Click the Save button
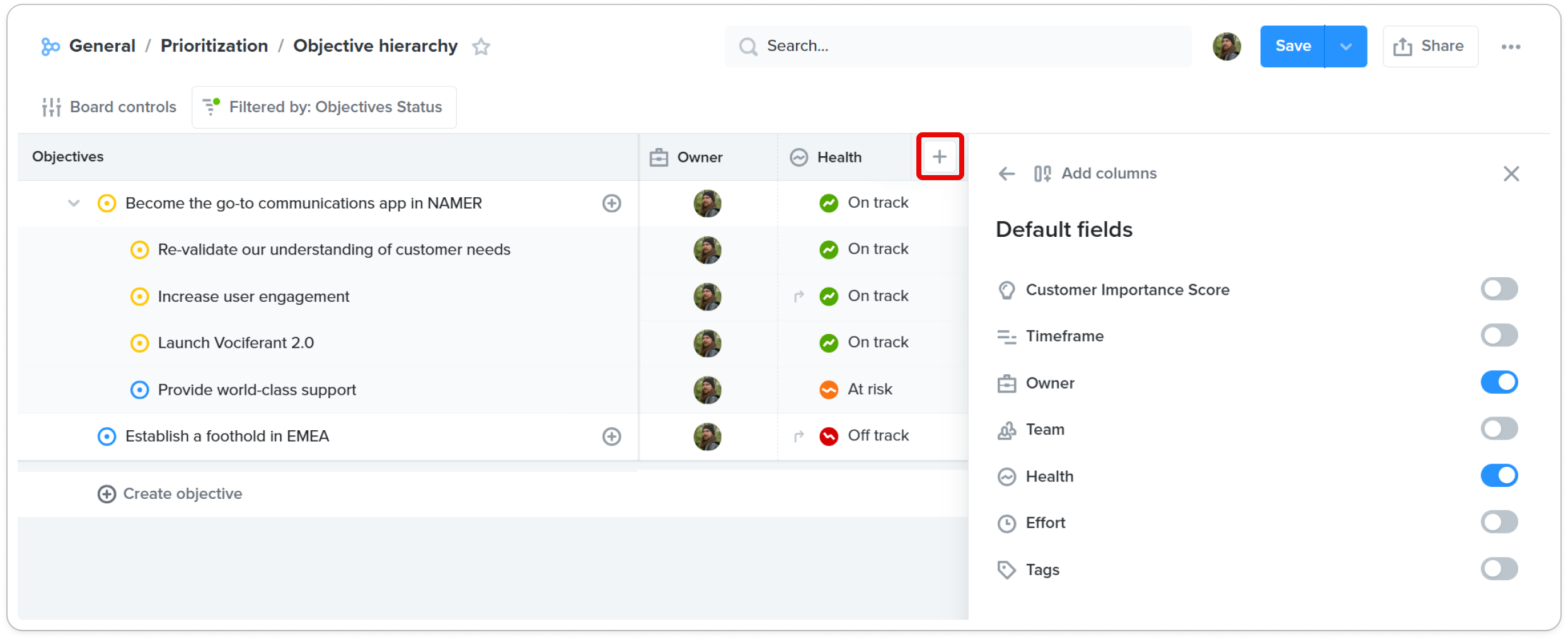Viewport: 1568px width, 640px height. click(1293, 47)
